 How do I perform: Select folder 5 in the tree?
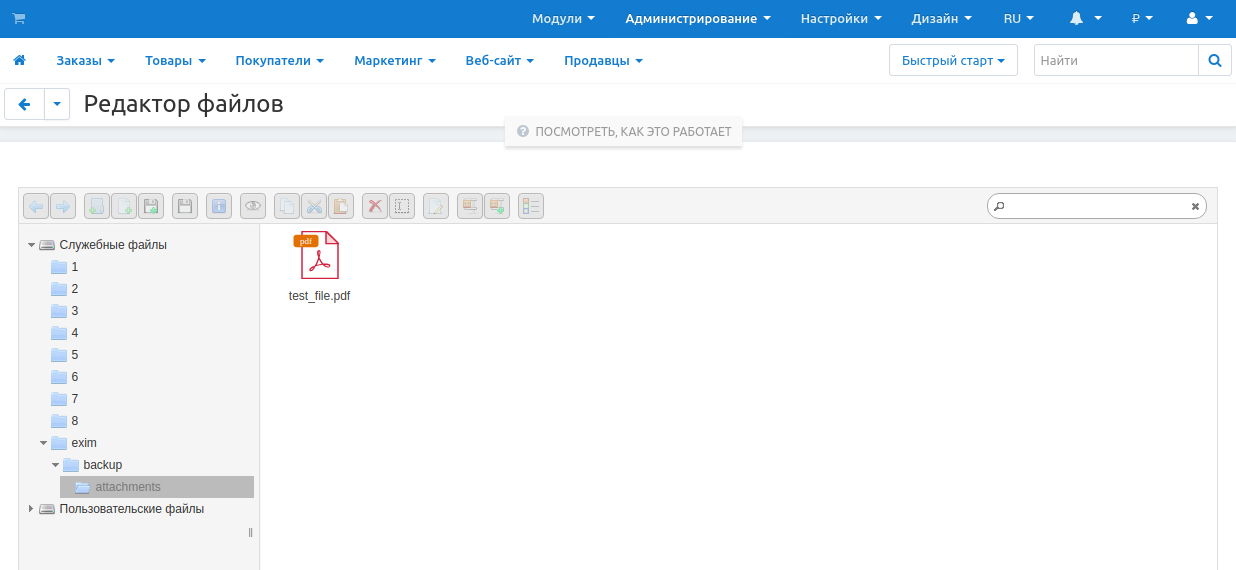64,355
